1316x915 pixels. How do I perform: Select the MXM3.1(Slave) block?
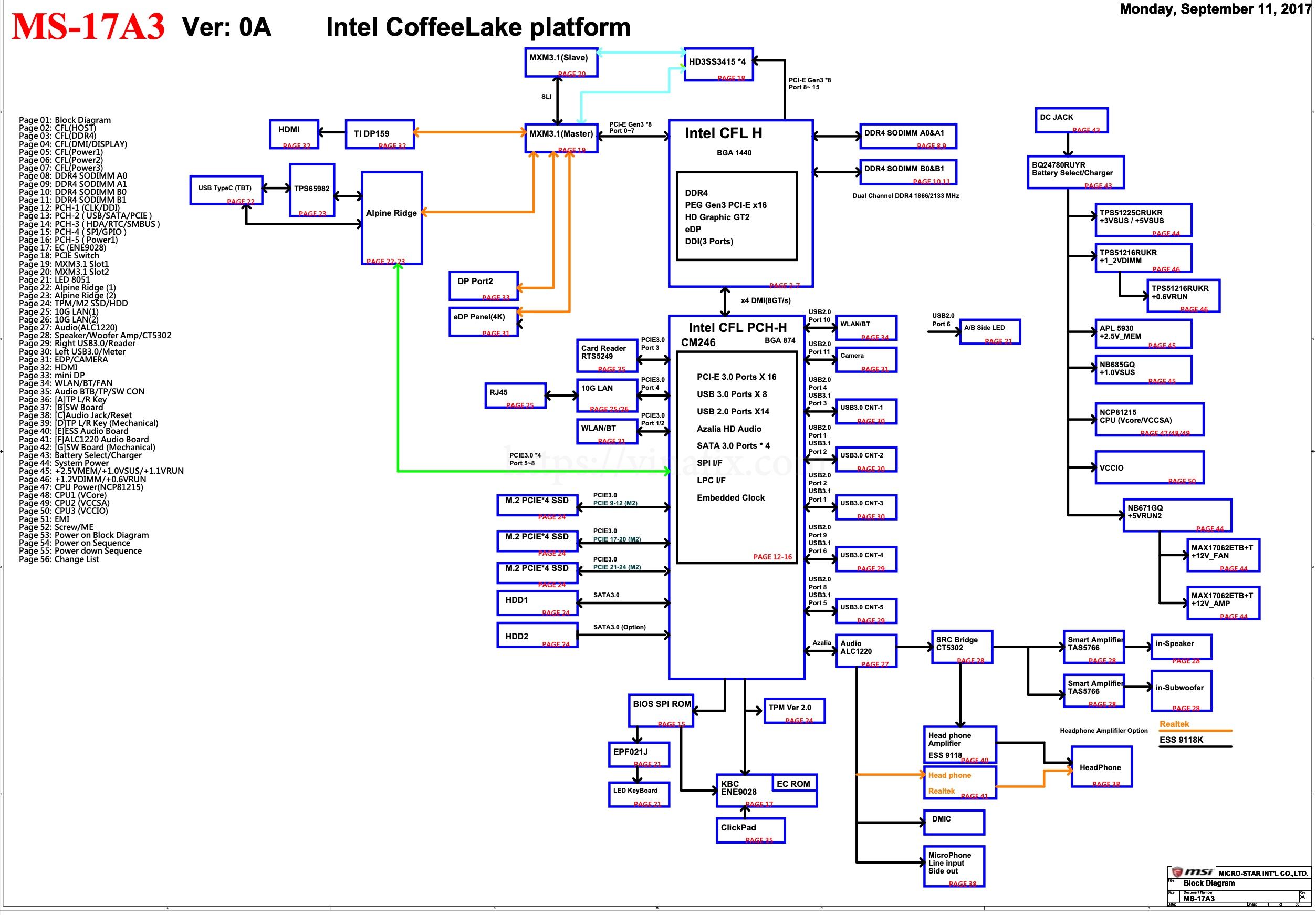coord(561,63)
